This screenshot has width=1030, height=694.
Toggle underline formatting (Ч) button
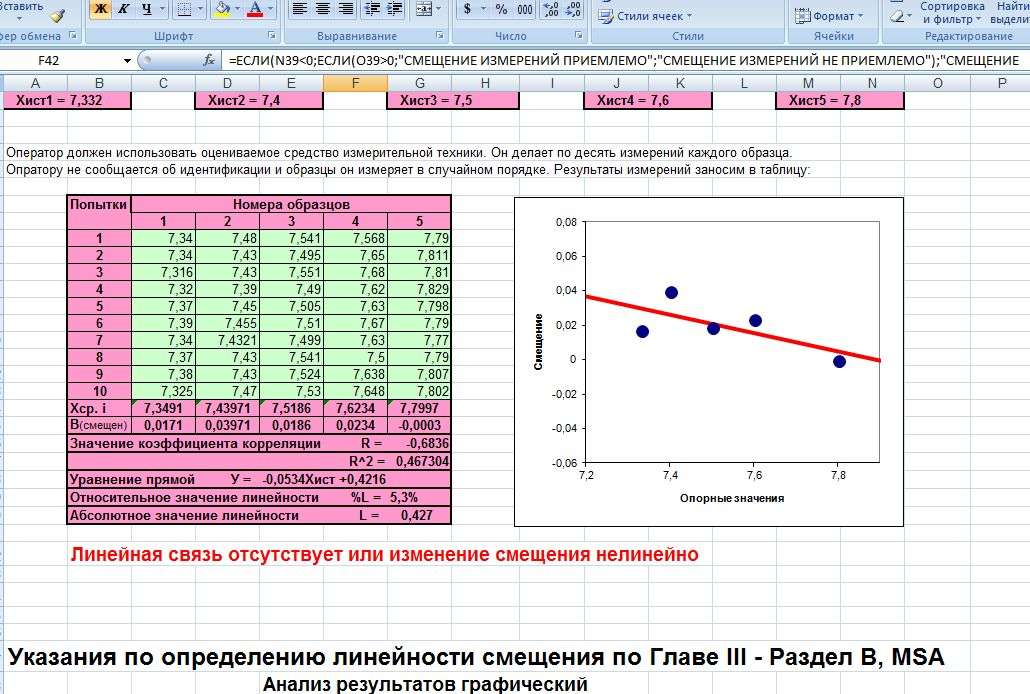147,10
